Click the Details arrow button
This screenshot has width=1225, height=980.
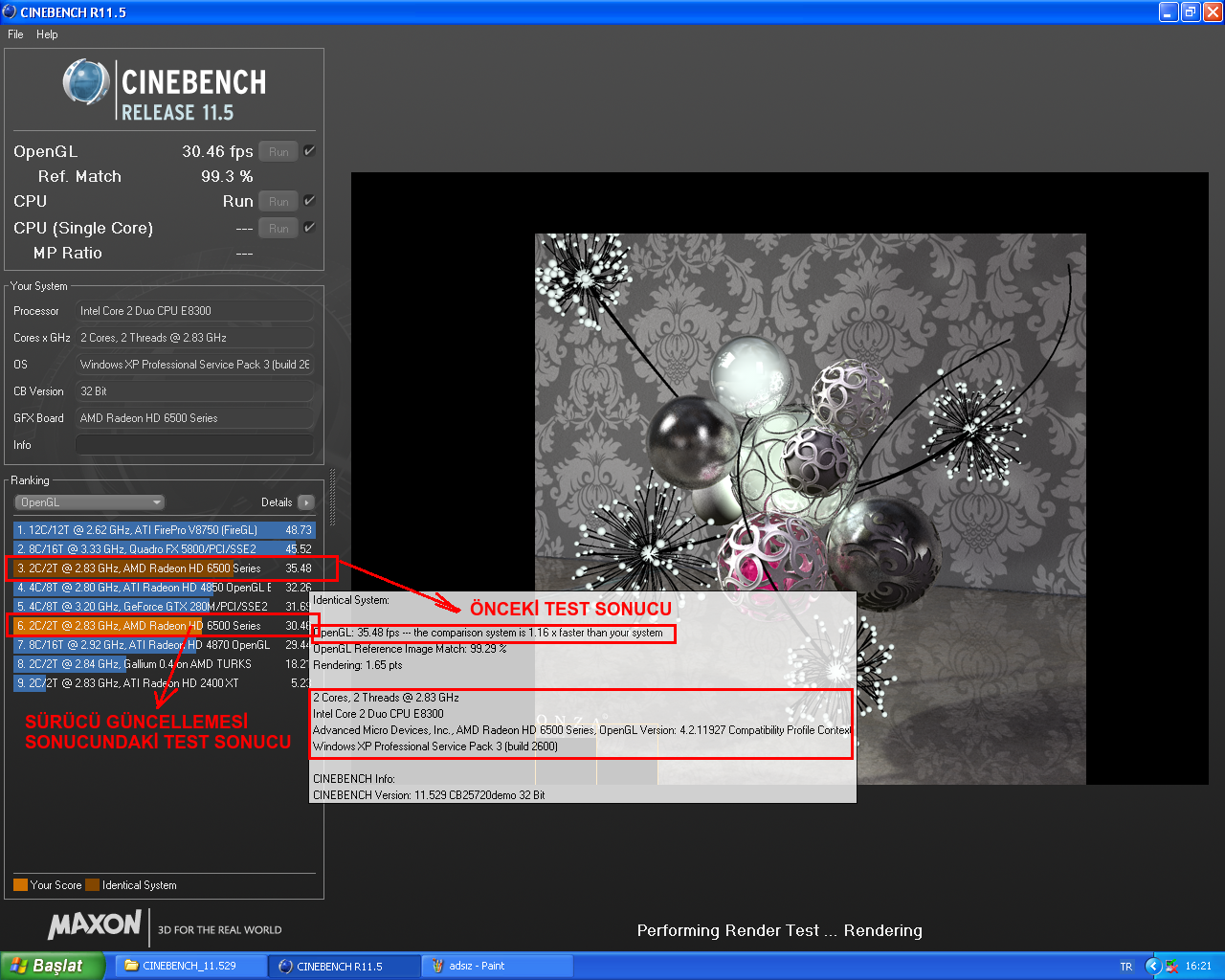click(x=306, y=502)
